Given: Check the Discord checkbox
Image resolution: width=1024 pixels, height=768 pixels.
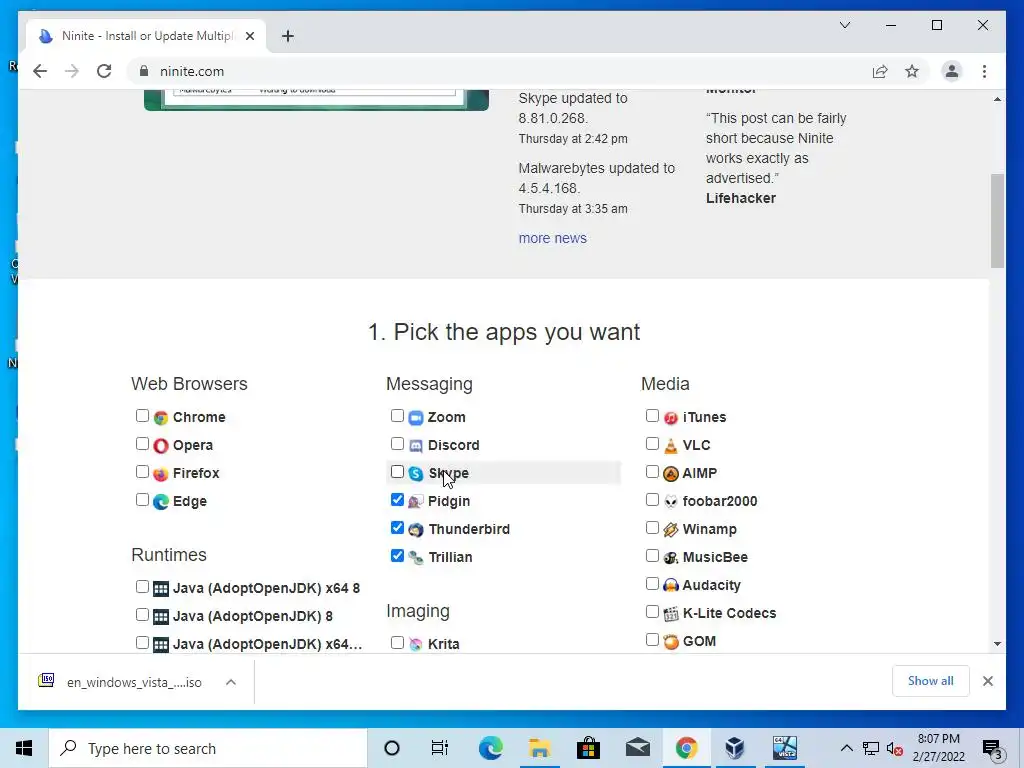Looking at the screenshot, I should pos(397,443).
